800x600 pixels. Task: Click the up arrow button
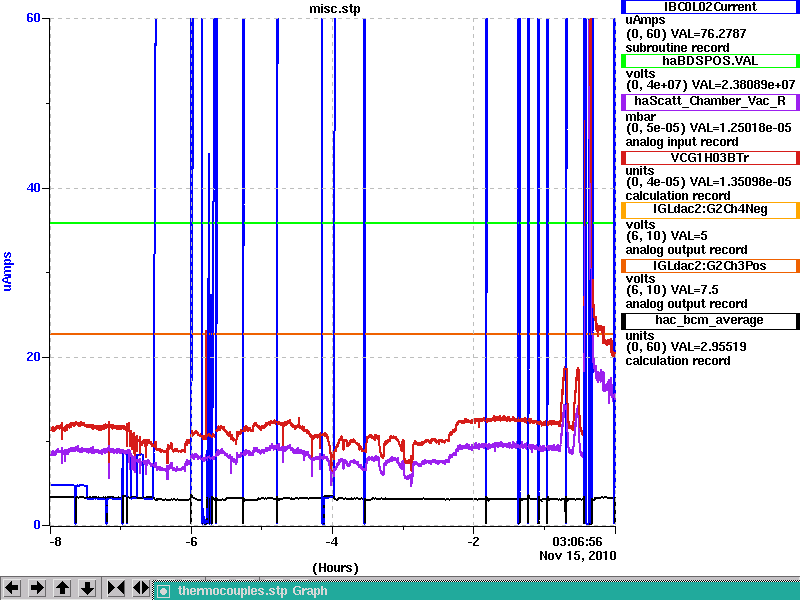click(62, 588)
